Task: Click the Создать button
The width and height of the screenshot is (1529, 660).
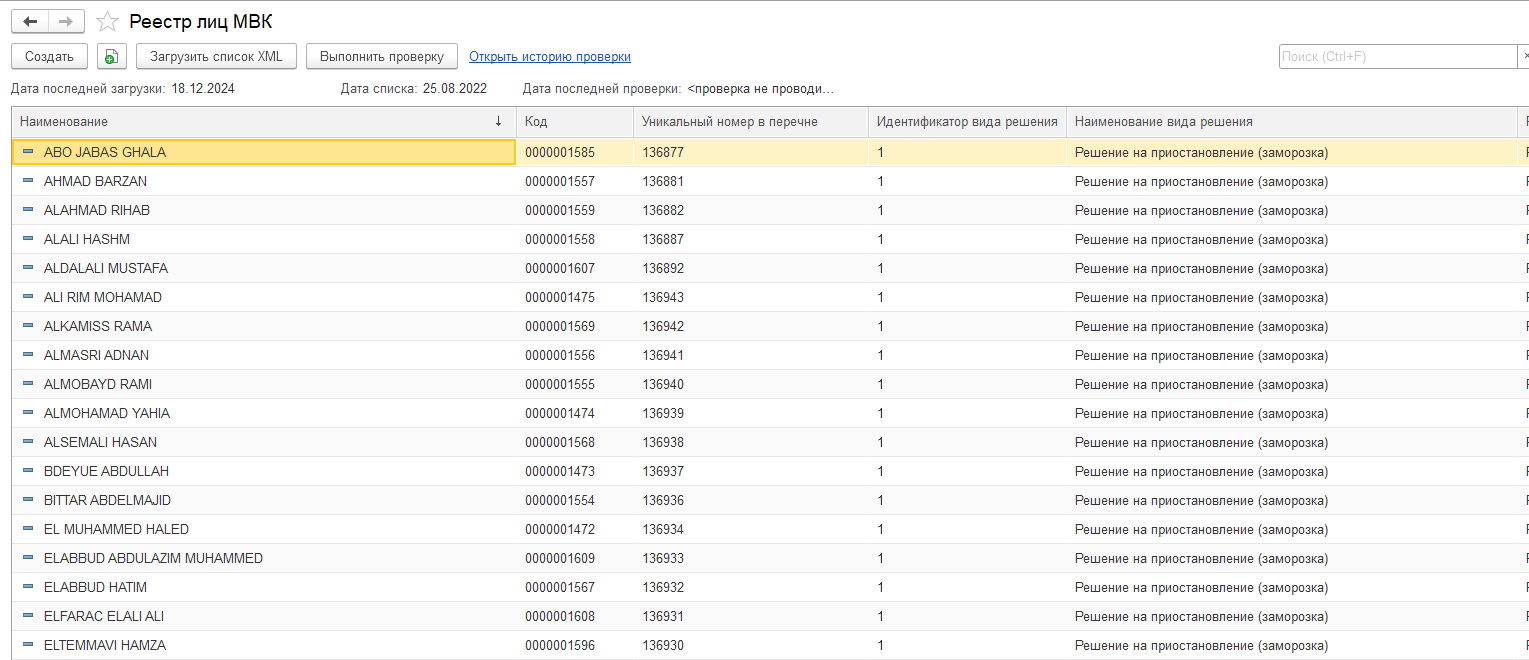Action: [x=49, y=56]
